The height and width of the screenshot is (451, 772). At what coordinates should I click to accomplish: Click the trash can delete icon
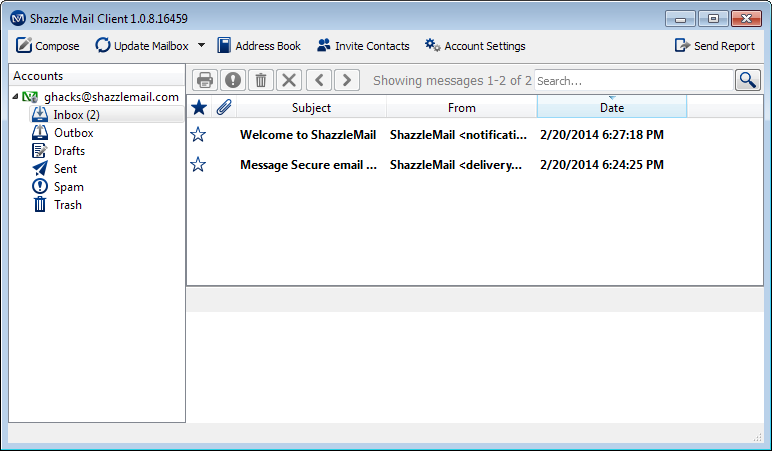(x=260, y=80)
